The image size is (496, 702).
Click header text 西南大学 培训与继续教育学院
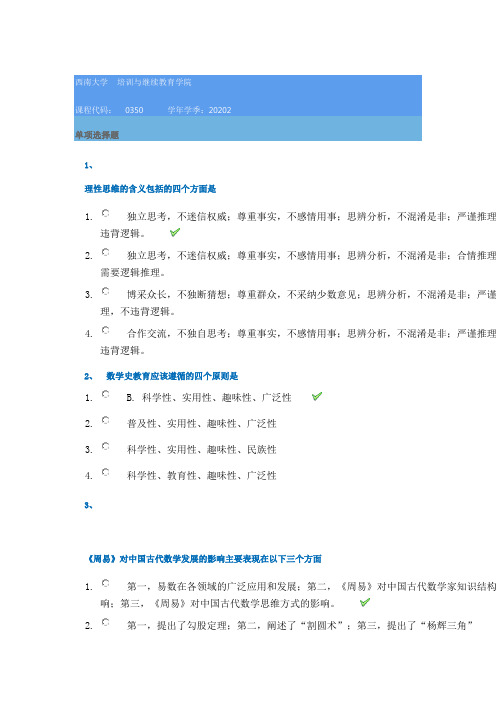pyautogui.click(x=133, y=82)
